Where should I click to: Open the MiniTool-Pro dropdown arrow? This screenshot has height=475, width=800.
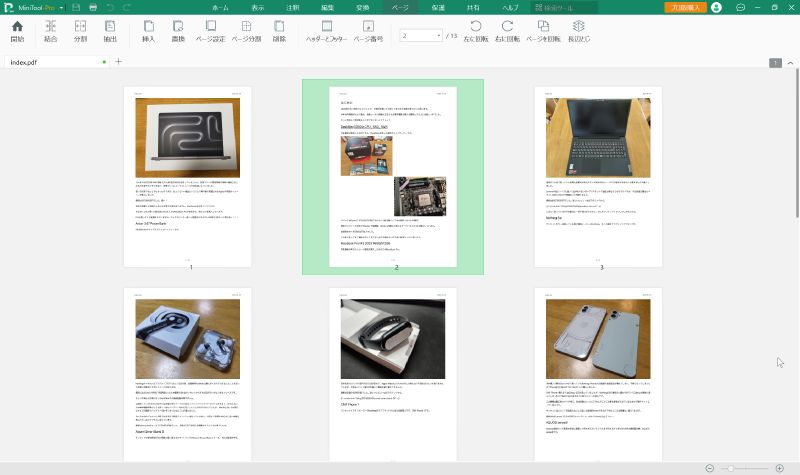[61, 8]
